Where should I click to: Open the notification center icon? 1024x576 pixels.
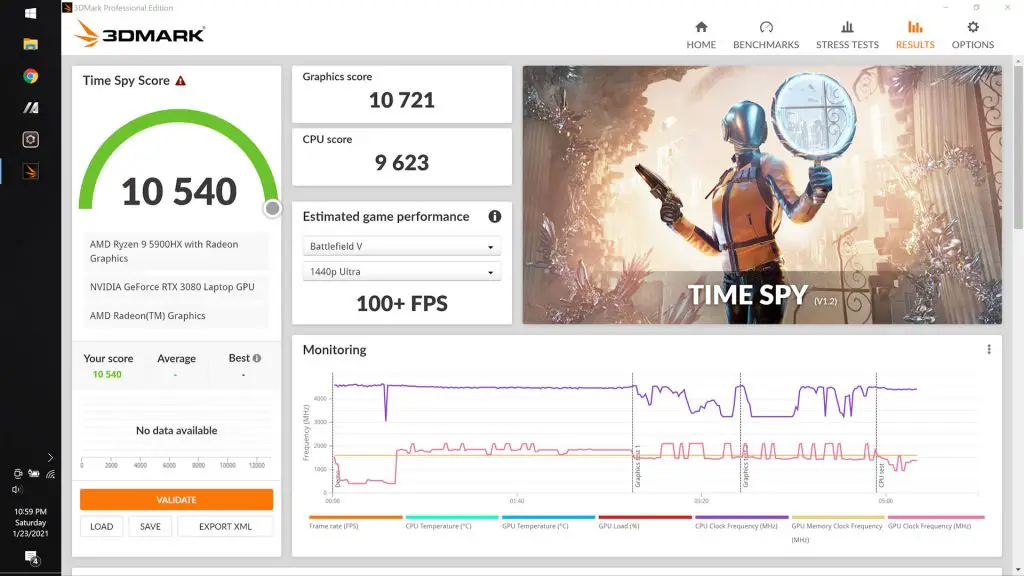click(31, 558)
